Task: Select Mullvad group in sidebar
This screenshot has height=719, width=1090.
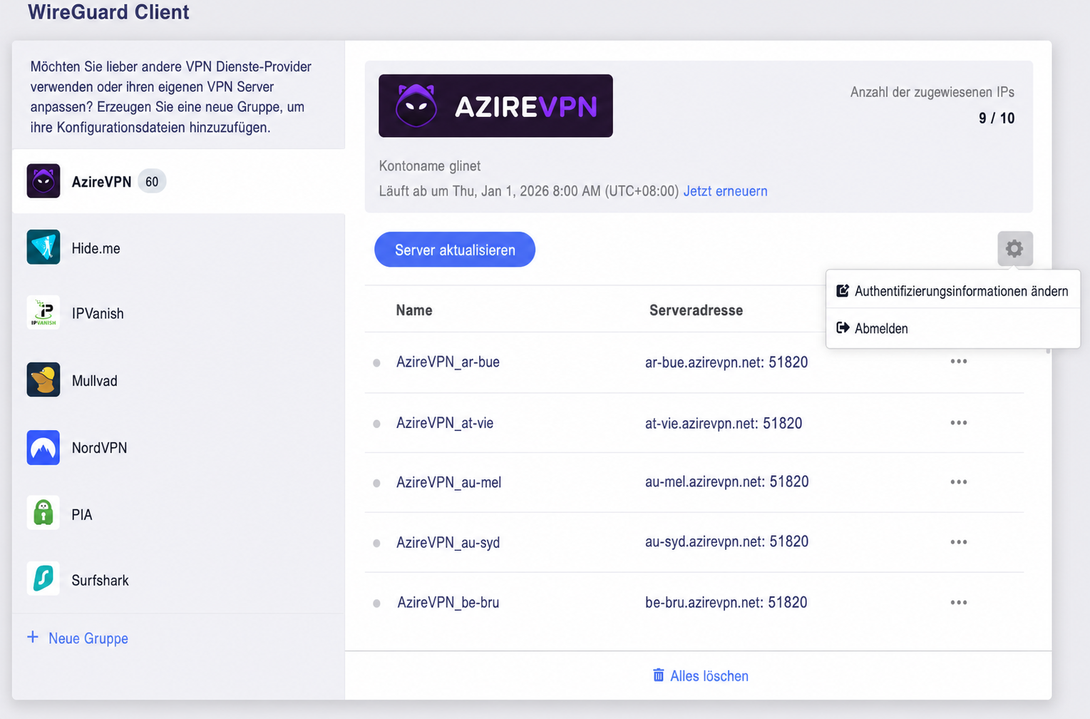Action: pos(179,380)
